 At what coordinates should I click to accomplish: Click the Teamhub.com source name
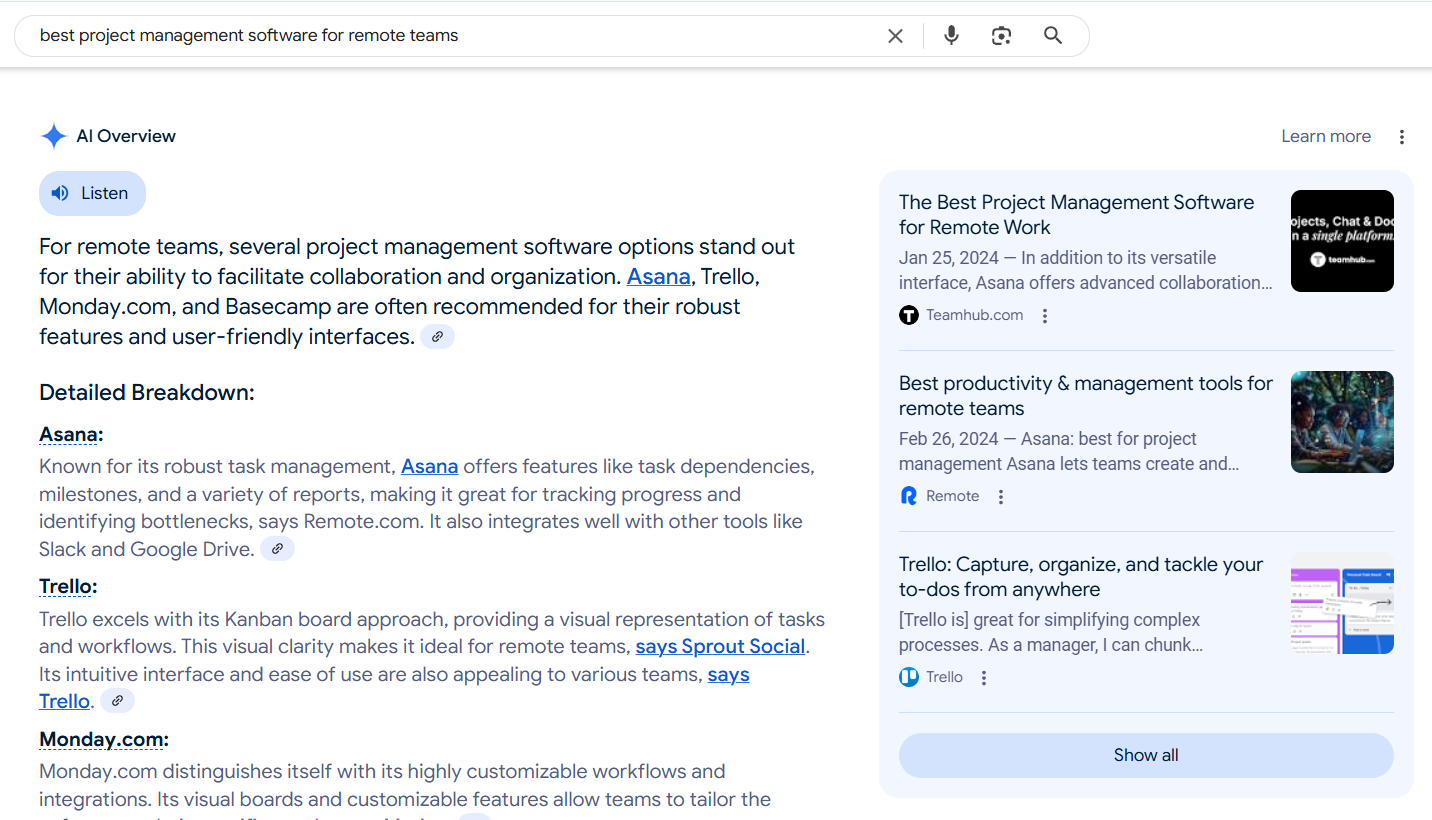pos(975,315)
